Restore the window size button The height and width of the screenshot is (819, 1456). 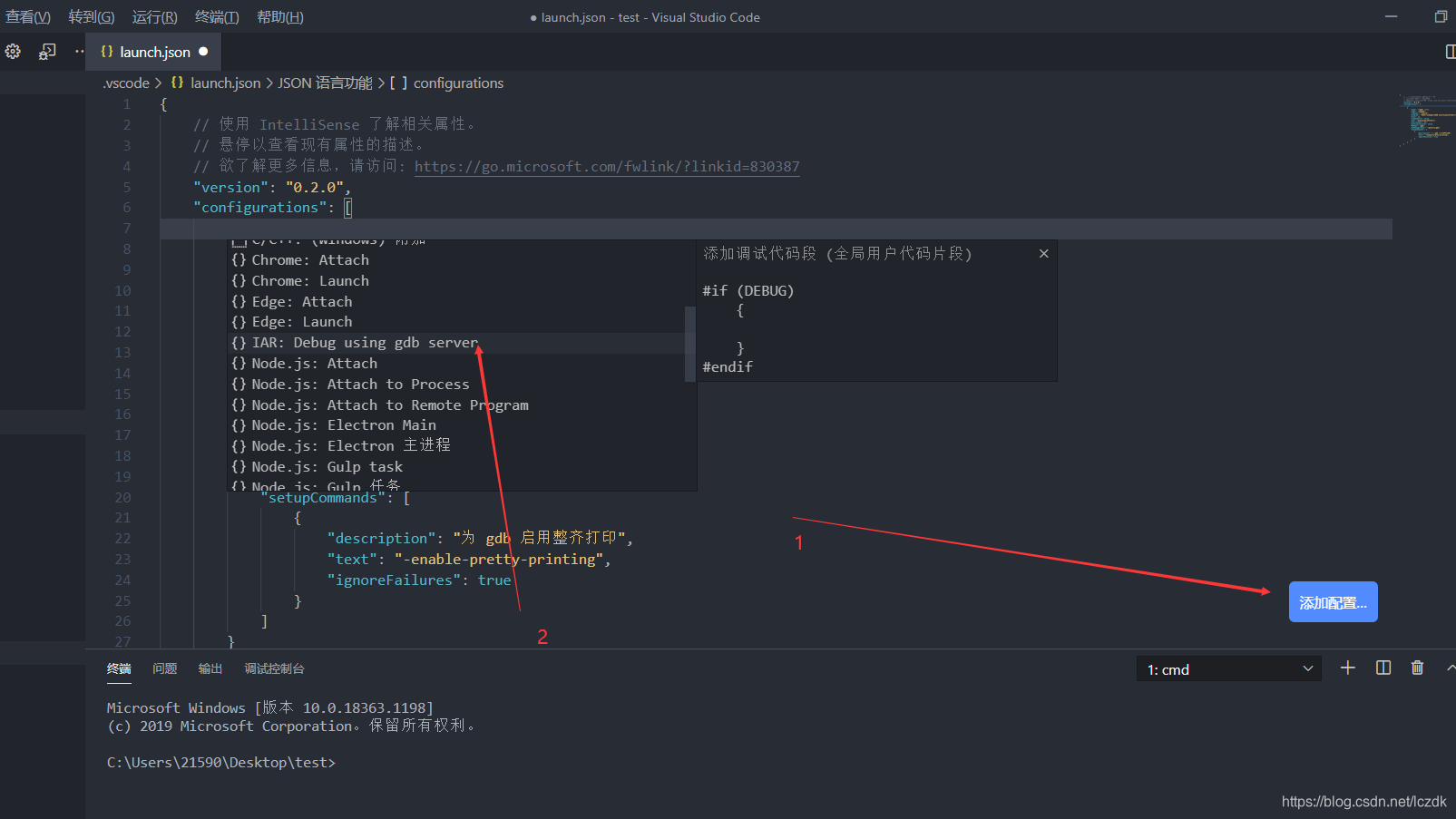point(1441,16)
